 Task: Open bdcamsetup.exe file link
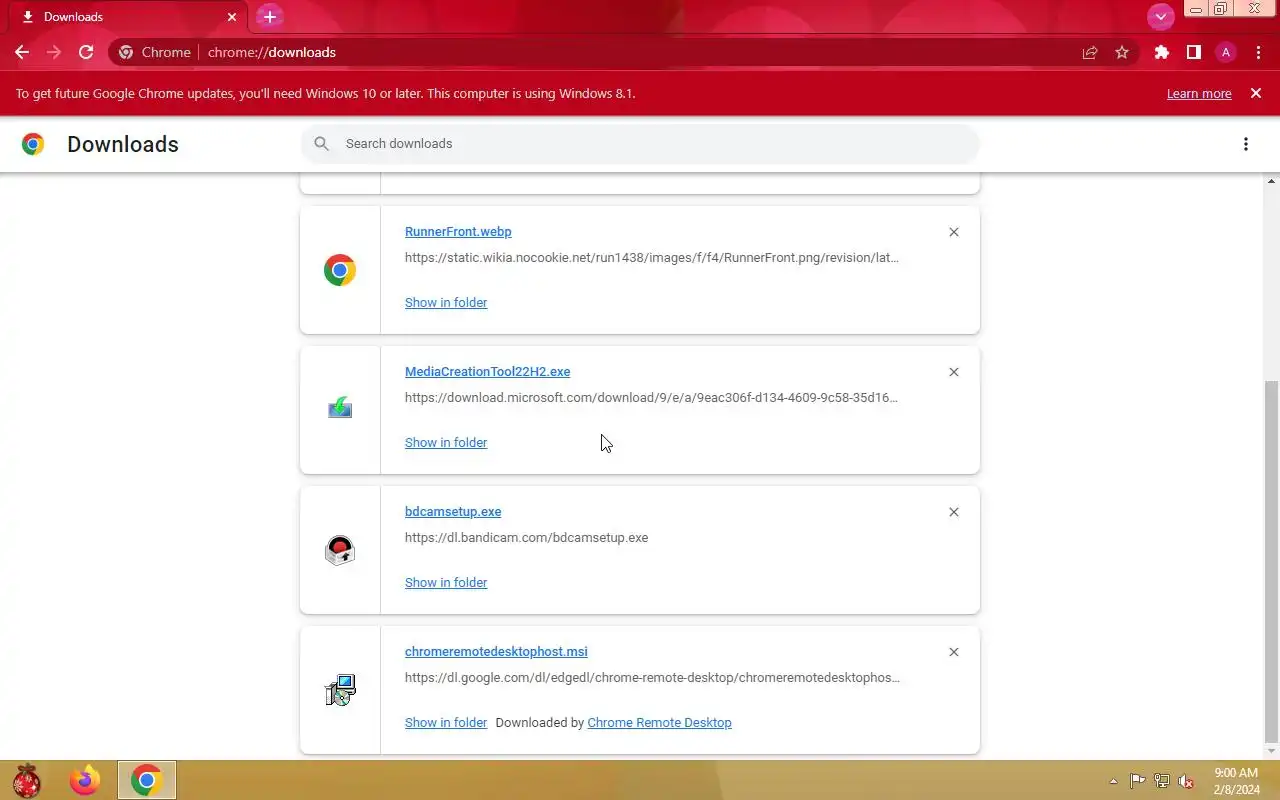453,511
